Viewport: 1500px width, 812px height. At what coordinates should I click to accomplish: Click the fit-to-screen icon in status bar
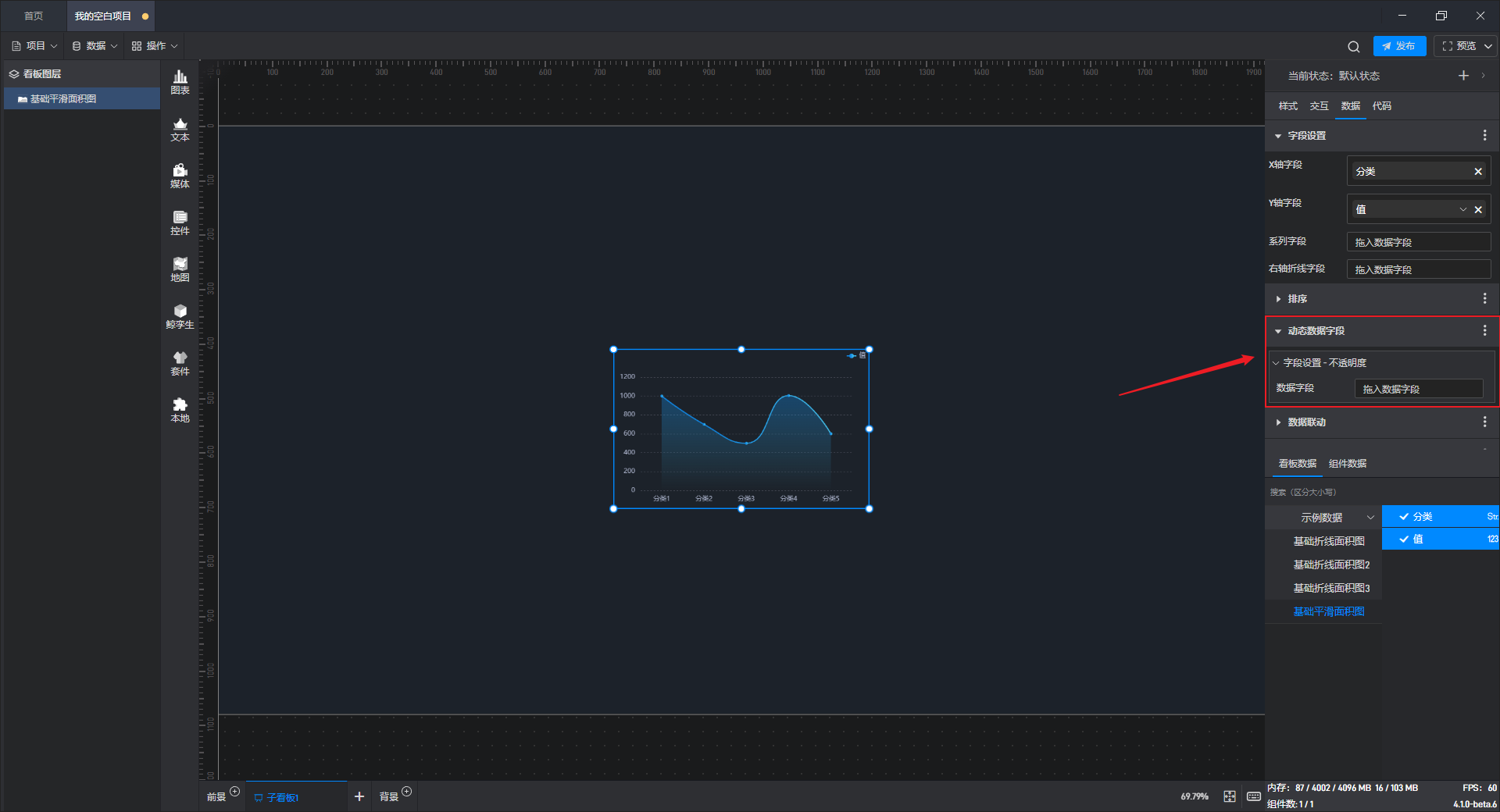pos(1230,796)
